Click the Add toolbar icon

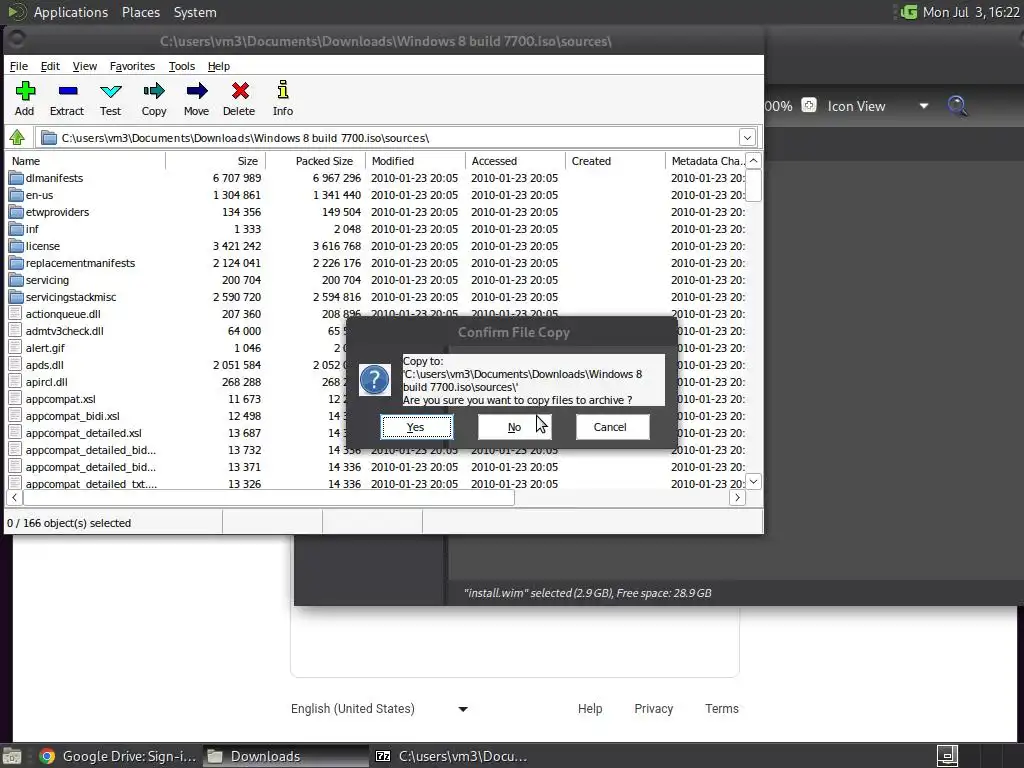25,91
